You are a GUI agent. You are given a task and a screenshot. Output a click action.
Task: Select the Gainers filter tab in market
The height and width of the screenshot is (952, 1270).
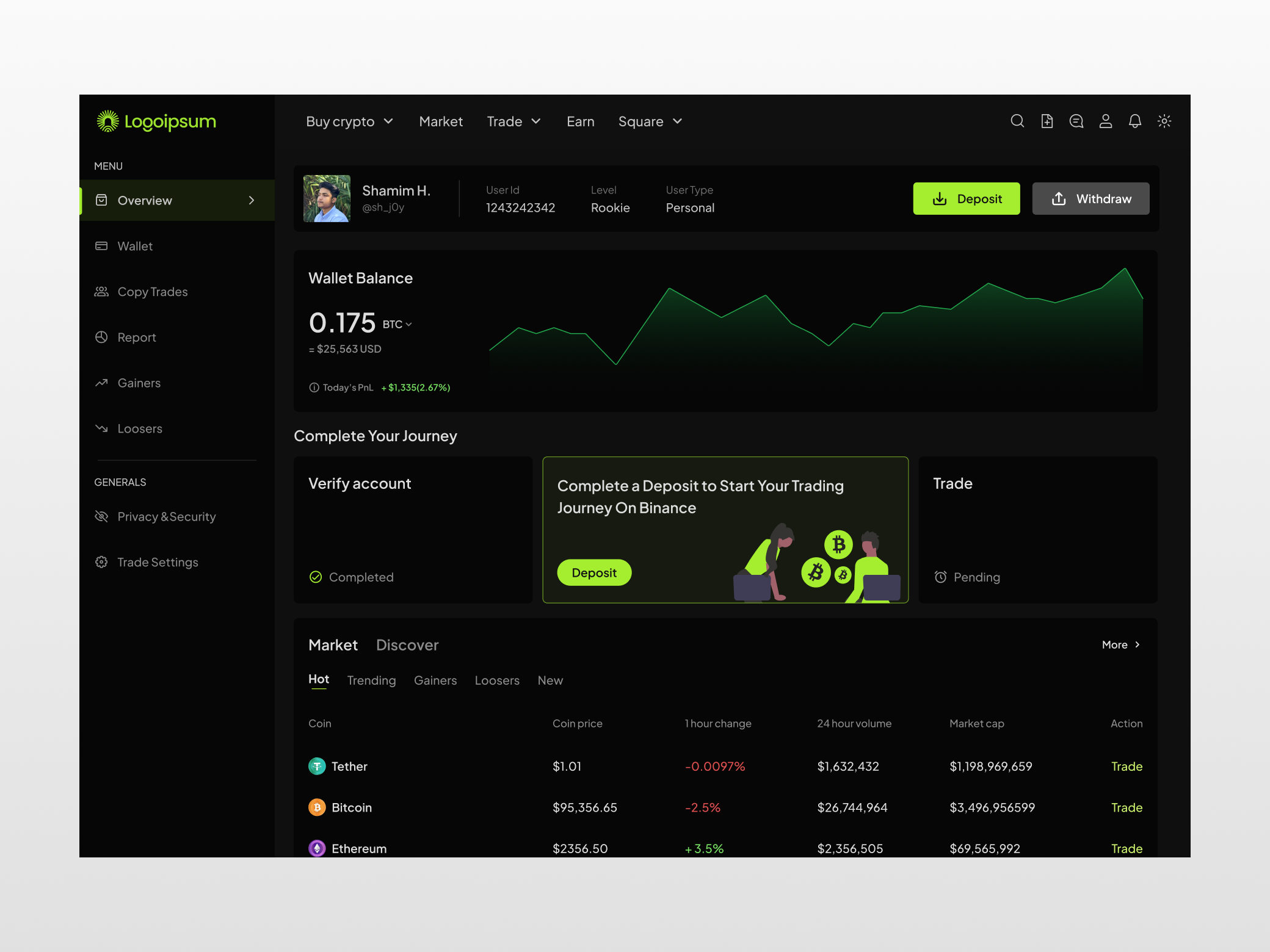click(x=435, y=680)
